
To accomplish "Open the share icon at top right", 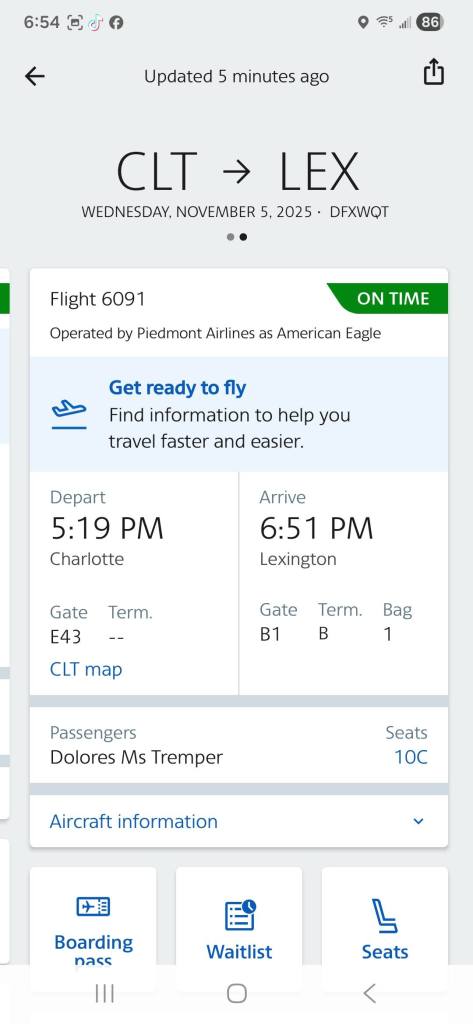I will point(434,72).
